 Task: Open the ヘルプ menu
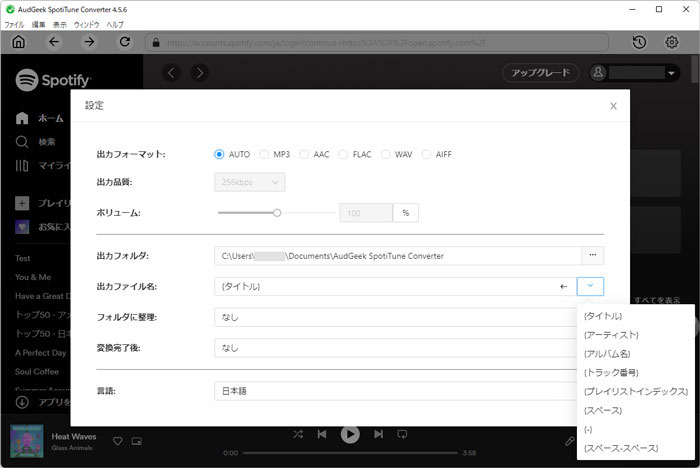(x=115, y=25)
